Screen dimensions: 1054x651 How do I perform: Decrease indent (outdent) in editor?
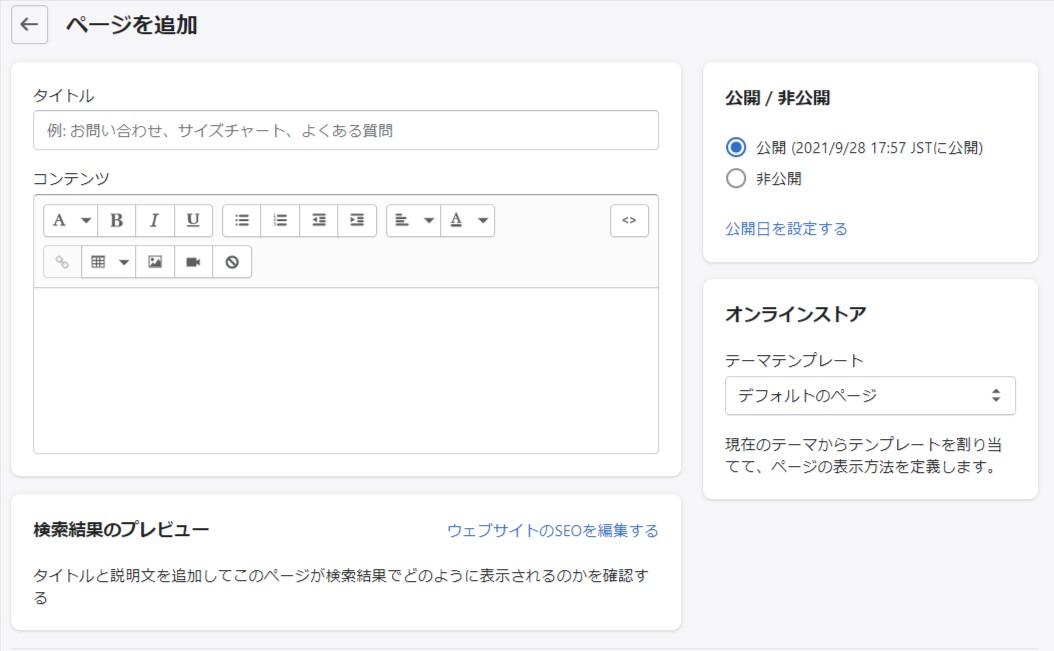coord(319,220)
